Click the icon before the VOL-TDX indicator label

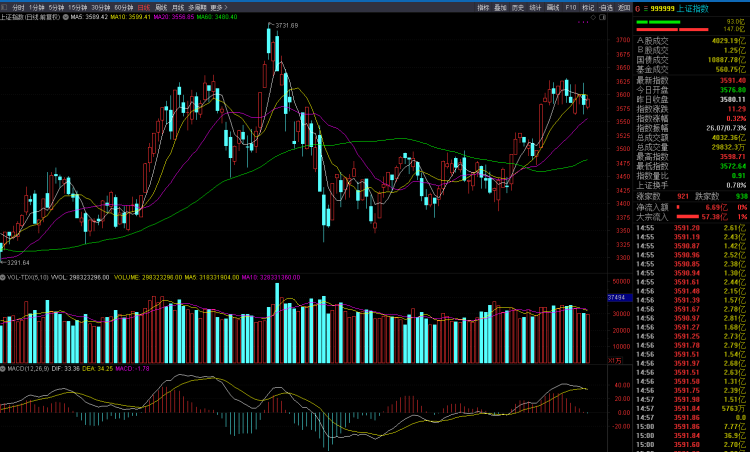click(x=3, y=277)
